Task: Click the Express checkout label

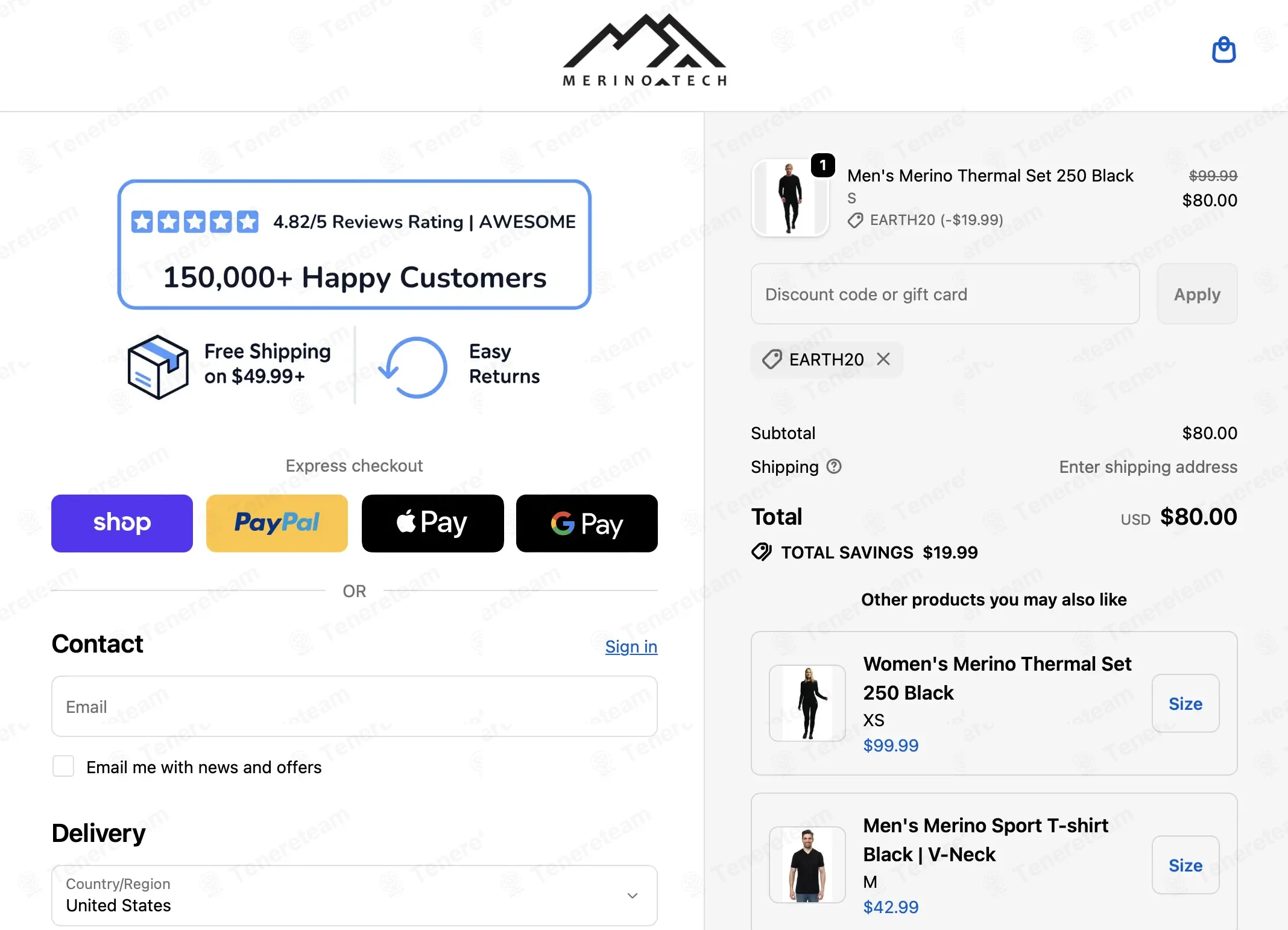Action: tap(354, 466)
